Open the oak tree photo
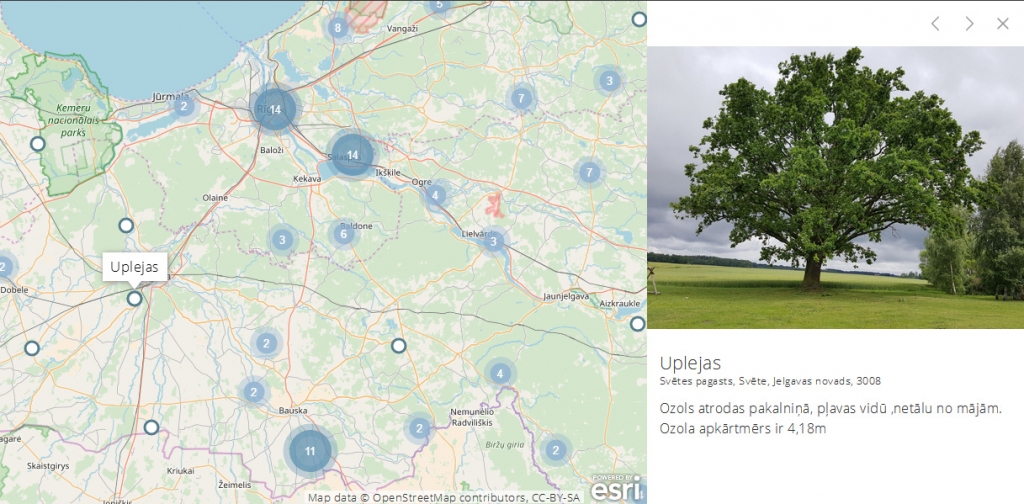Screen dimensions: 1024x504 tap(835, 187)
